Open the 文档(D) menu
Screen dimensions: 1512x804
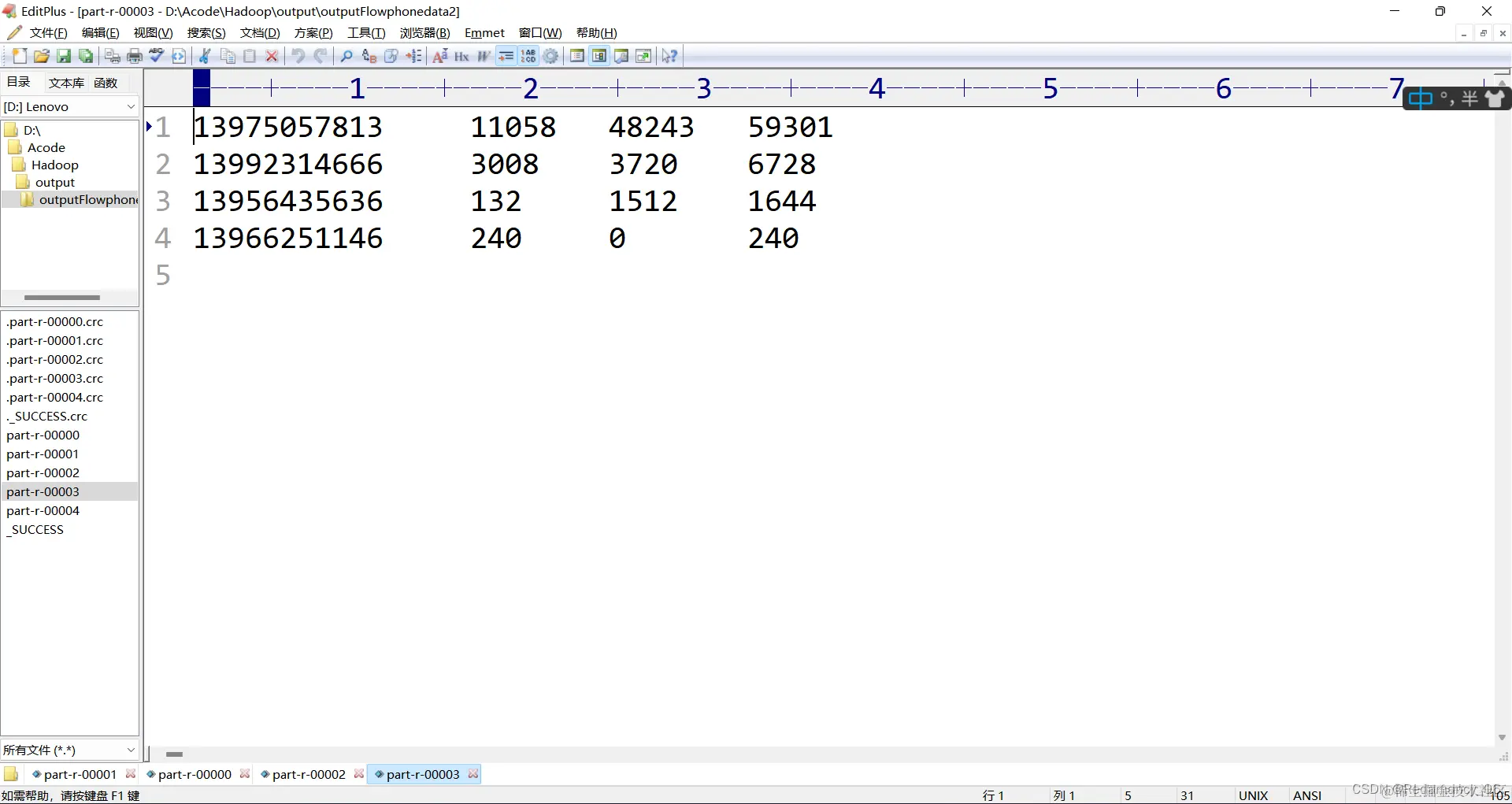coord(260,32)
